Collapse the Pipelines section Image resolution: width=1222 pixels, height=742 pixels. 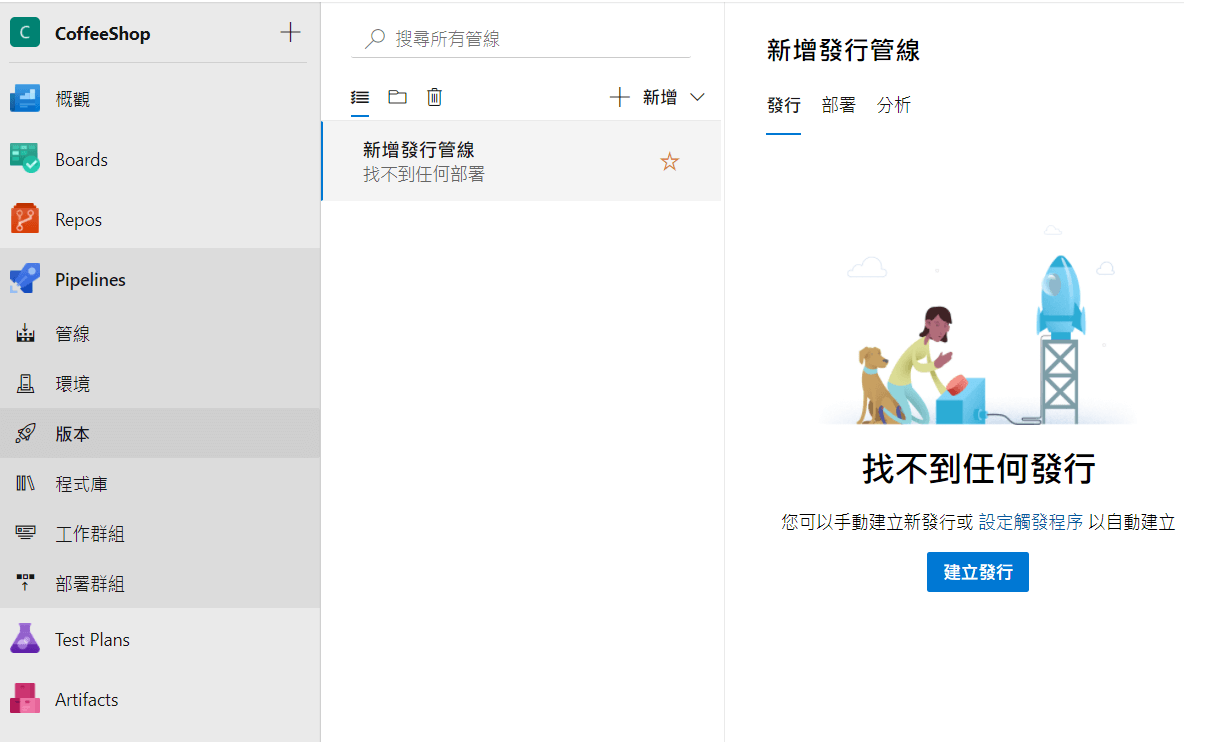pos(90,280)
